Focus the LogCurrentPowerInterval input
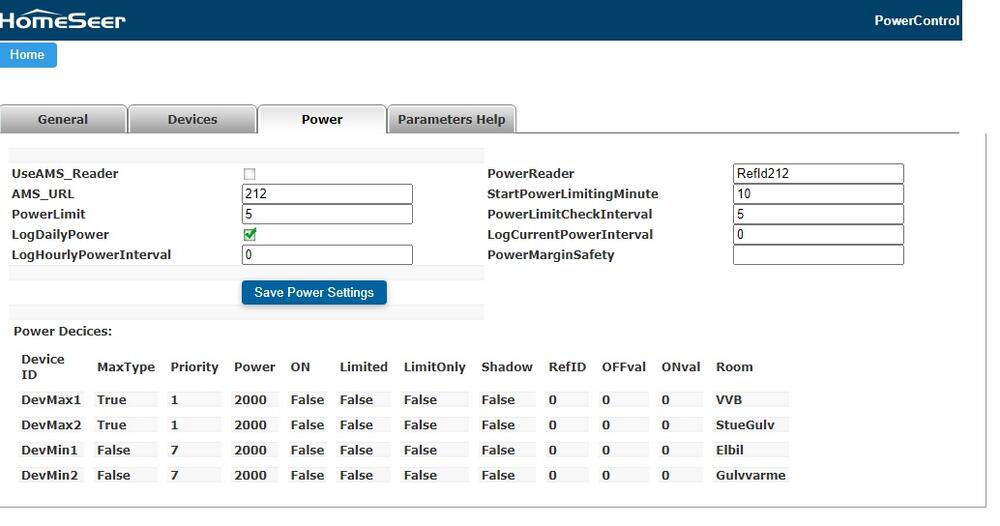This screenshot has width=1000, height=526. (x=818, y=234)
